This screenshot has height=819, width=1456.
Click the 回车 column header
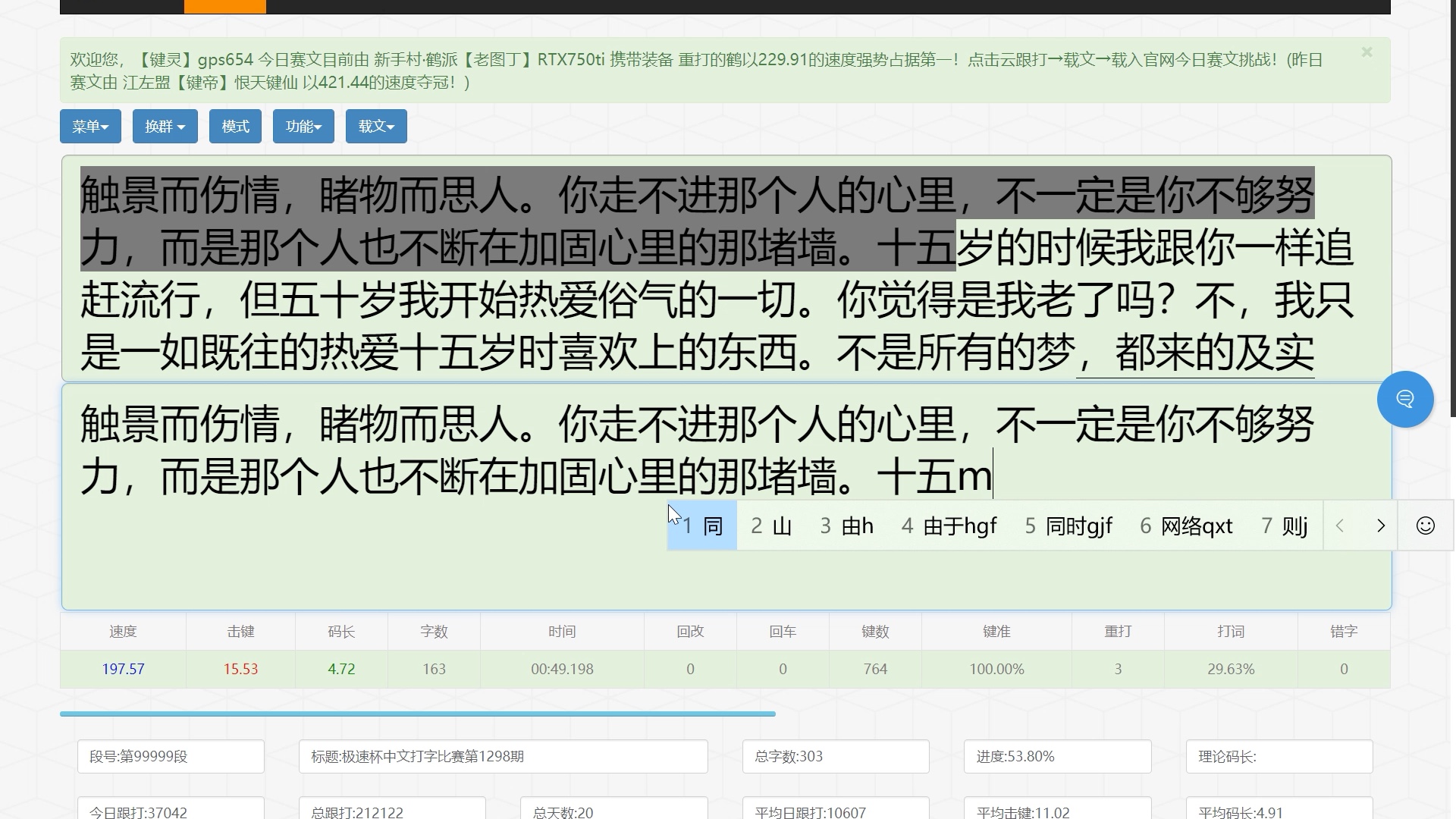[x=783, y=632]
